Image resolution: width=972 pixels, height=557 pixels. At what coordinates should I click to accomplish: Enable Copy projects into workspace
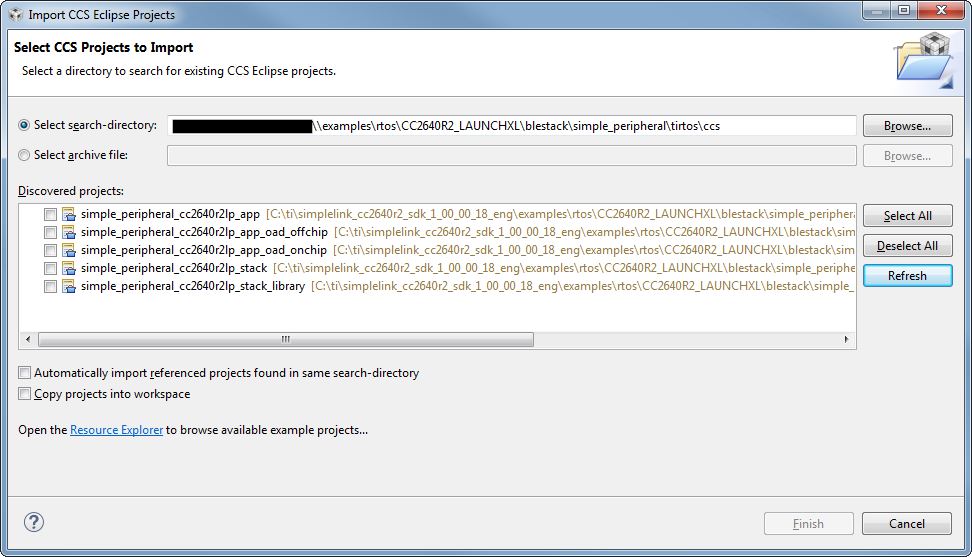[x=25, y=394]
